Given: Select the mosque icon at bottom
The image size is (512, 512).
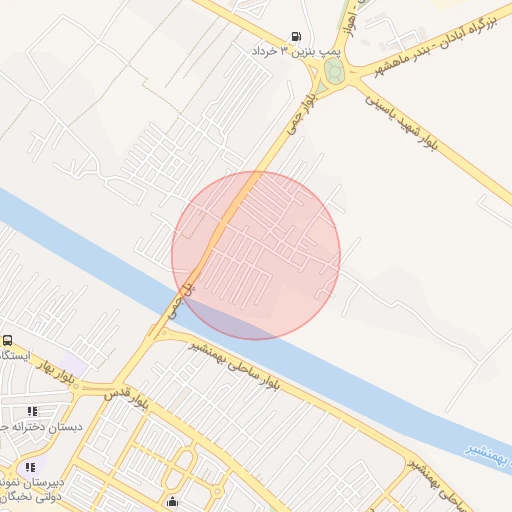Looking at the screenshot, I should (172, 501).
